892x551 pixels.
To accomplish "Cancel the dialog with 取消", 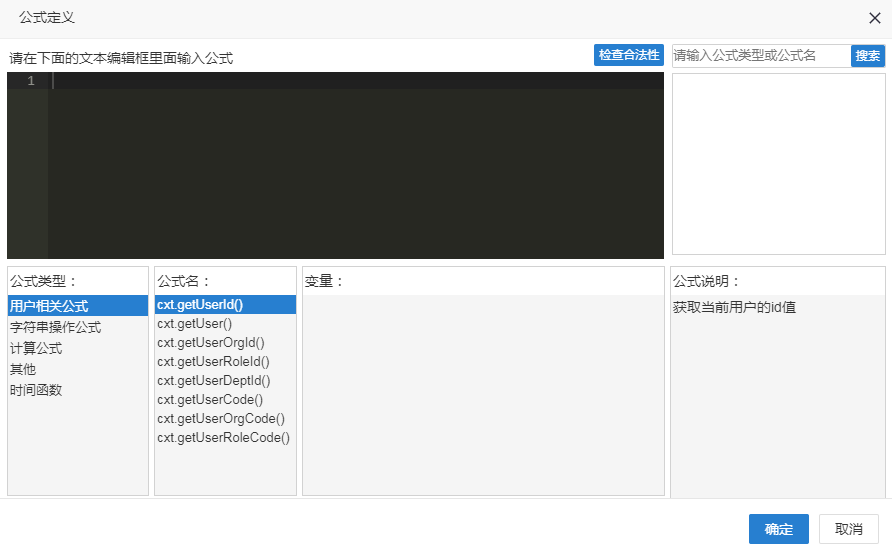I will click(848, 530).
